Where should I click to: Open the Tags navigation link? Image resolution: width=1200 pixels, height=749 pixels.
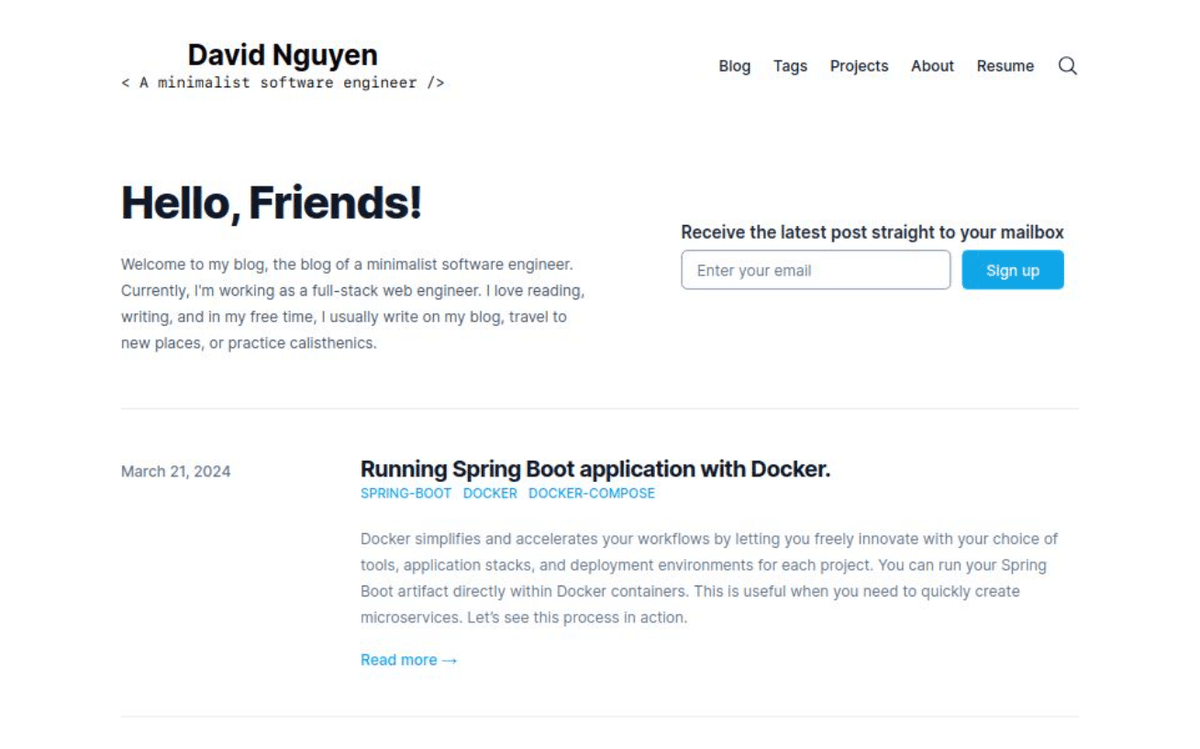point(790,66)
